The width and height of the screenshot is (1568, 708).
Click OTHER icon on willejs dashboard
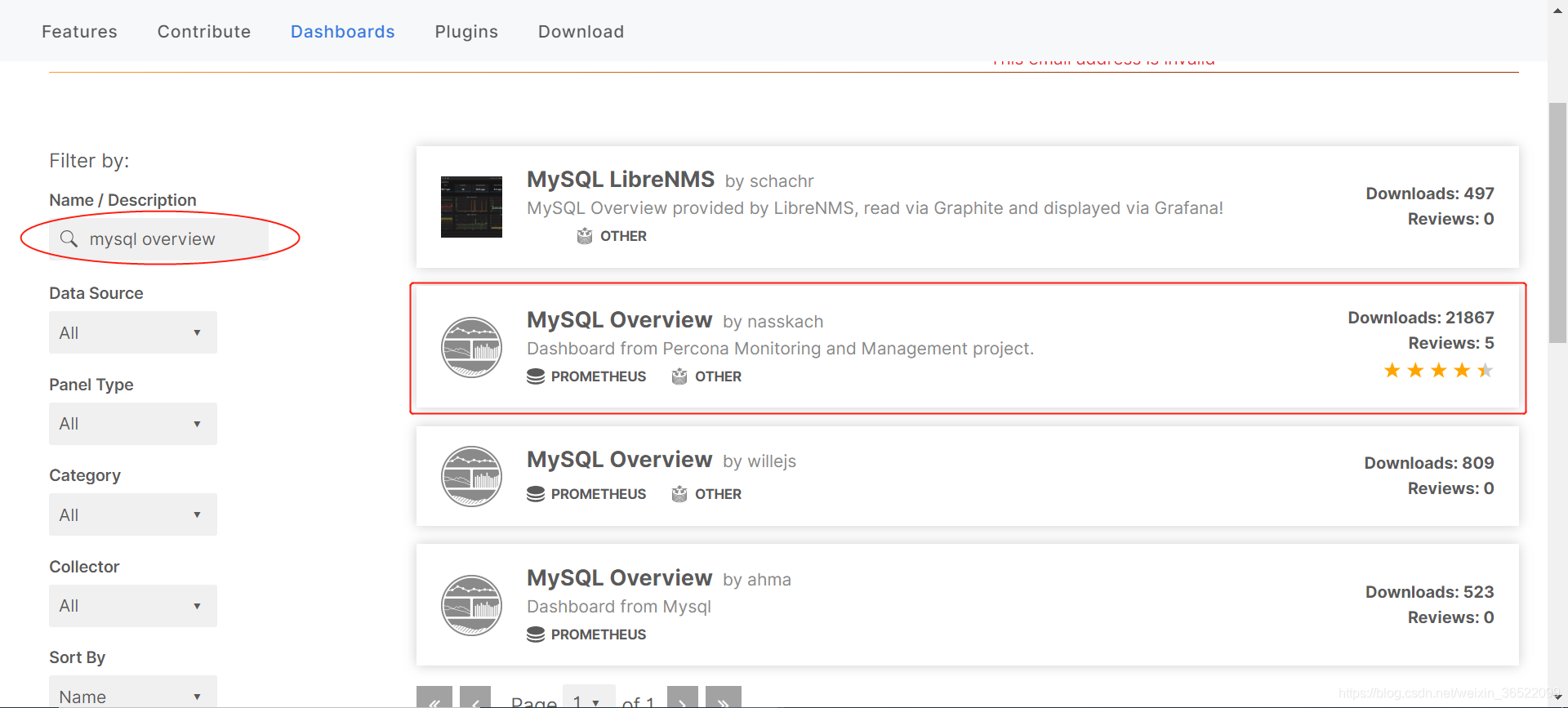tap(679, 494)
